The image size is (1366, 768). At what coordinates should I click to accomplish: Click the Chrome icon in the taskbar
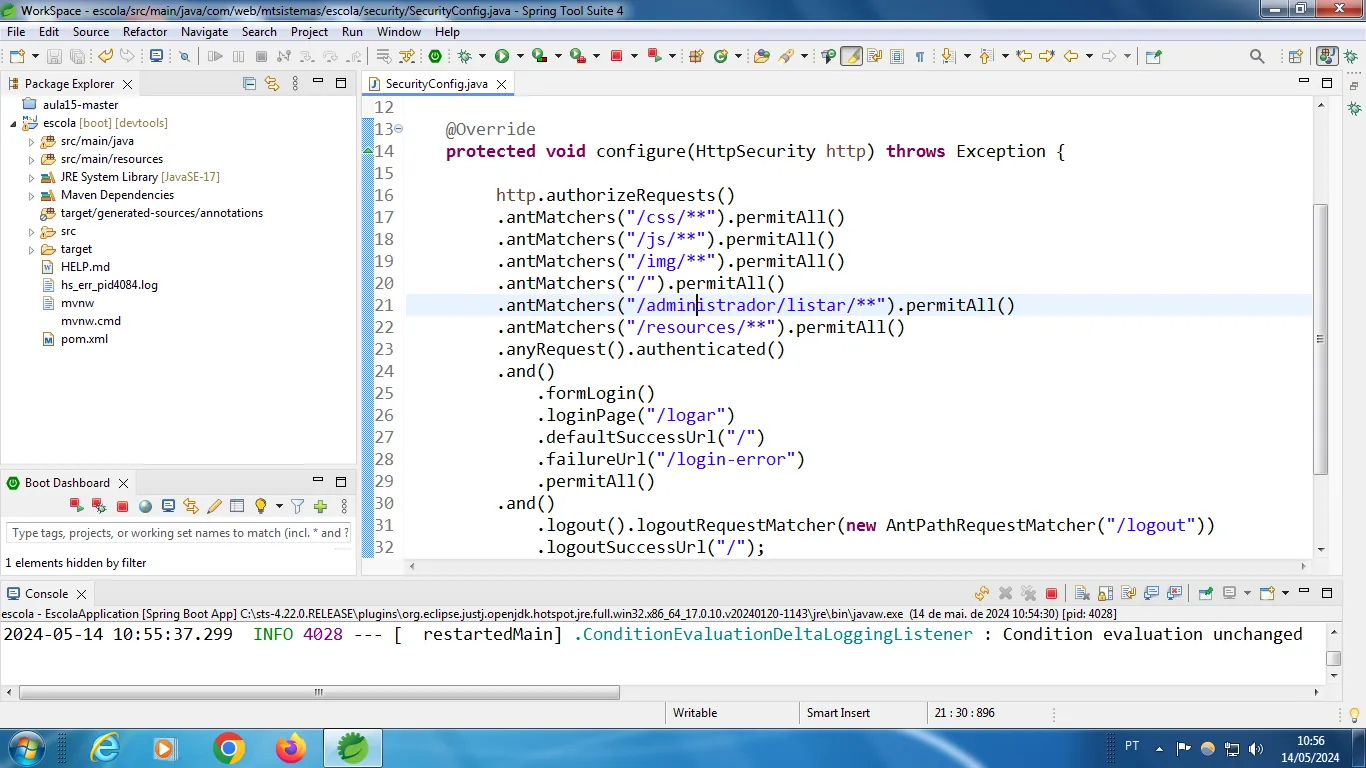click(x=229, y=747)
